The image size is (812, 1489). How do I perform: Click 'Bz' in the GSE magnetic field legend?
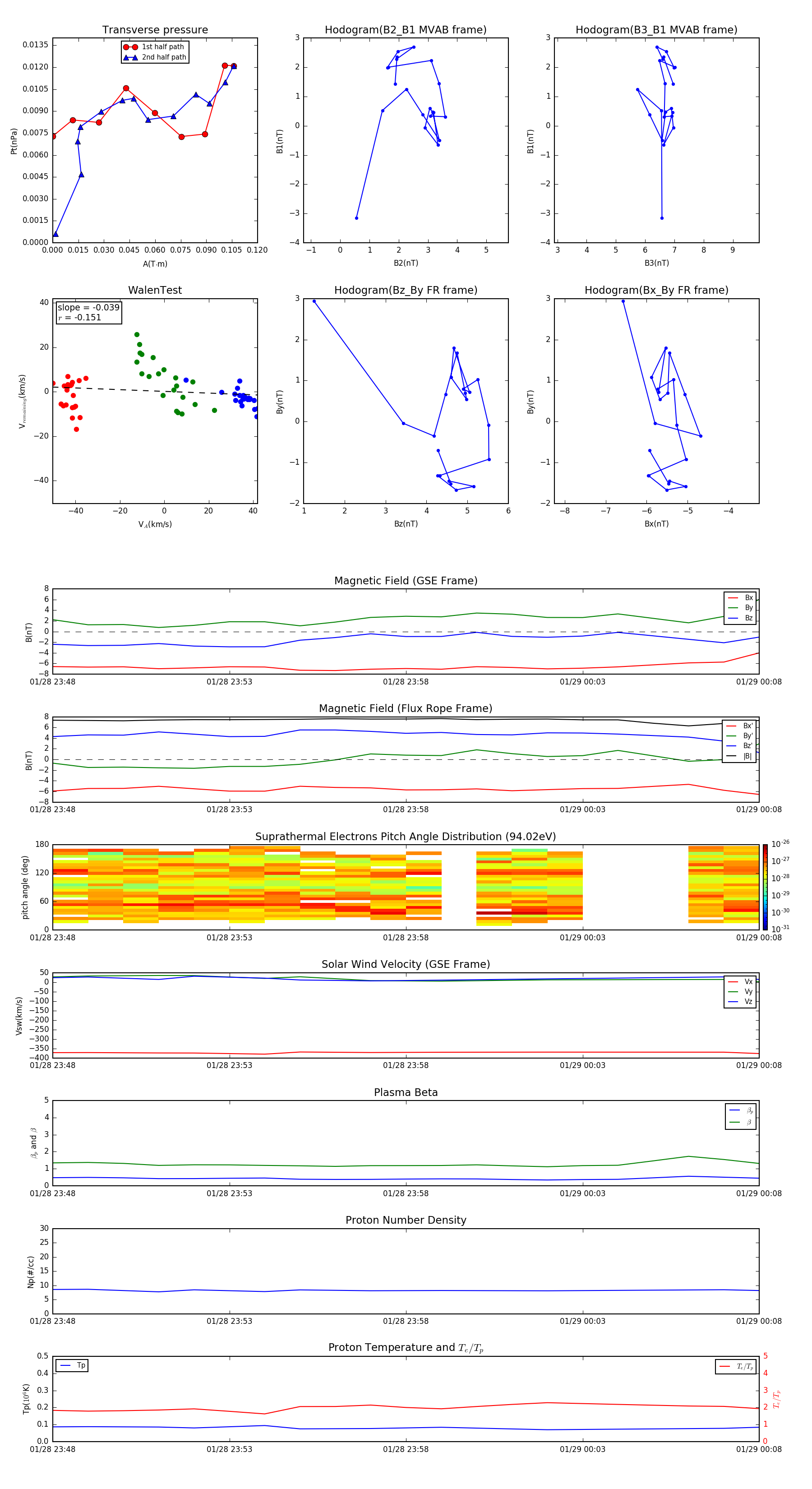pos(741,618)
